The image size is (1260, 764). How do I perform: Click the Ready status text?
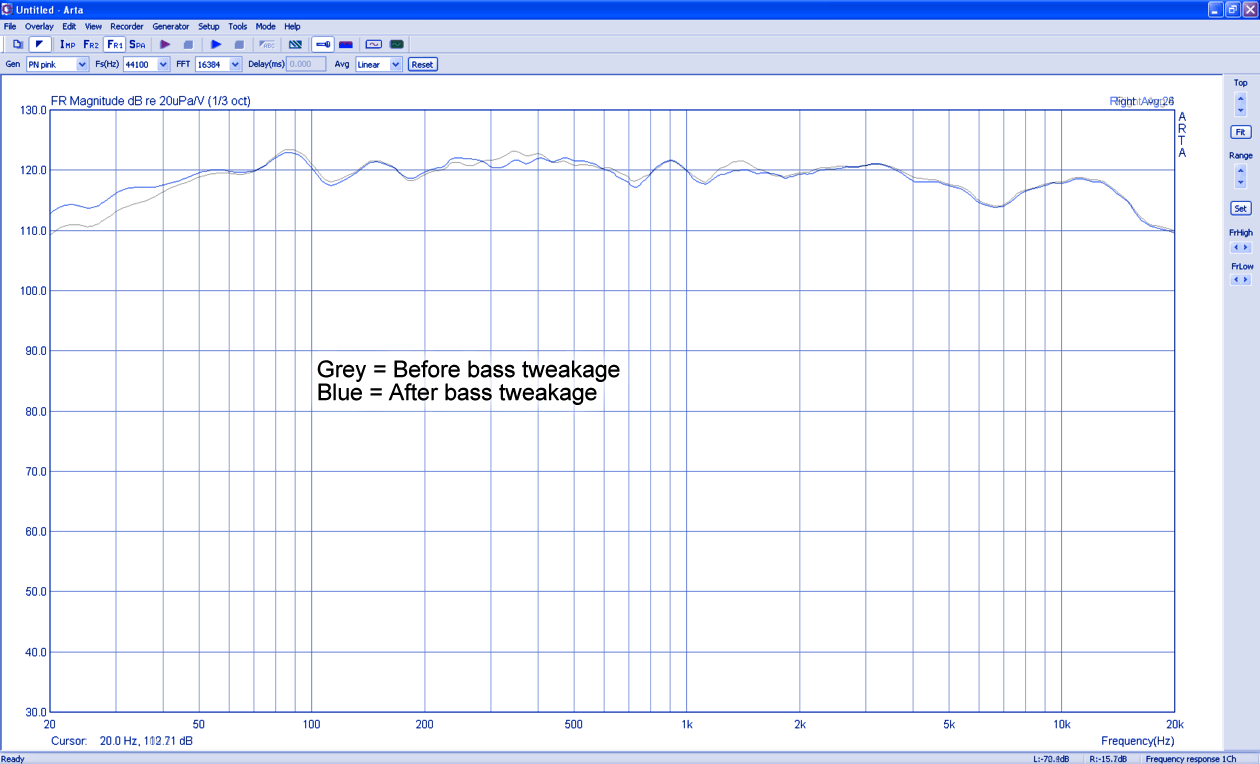13,759
